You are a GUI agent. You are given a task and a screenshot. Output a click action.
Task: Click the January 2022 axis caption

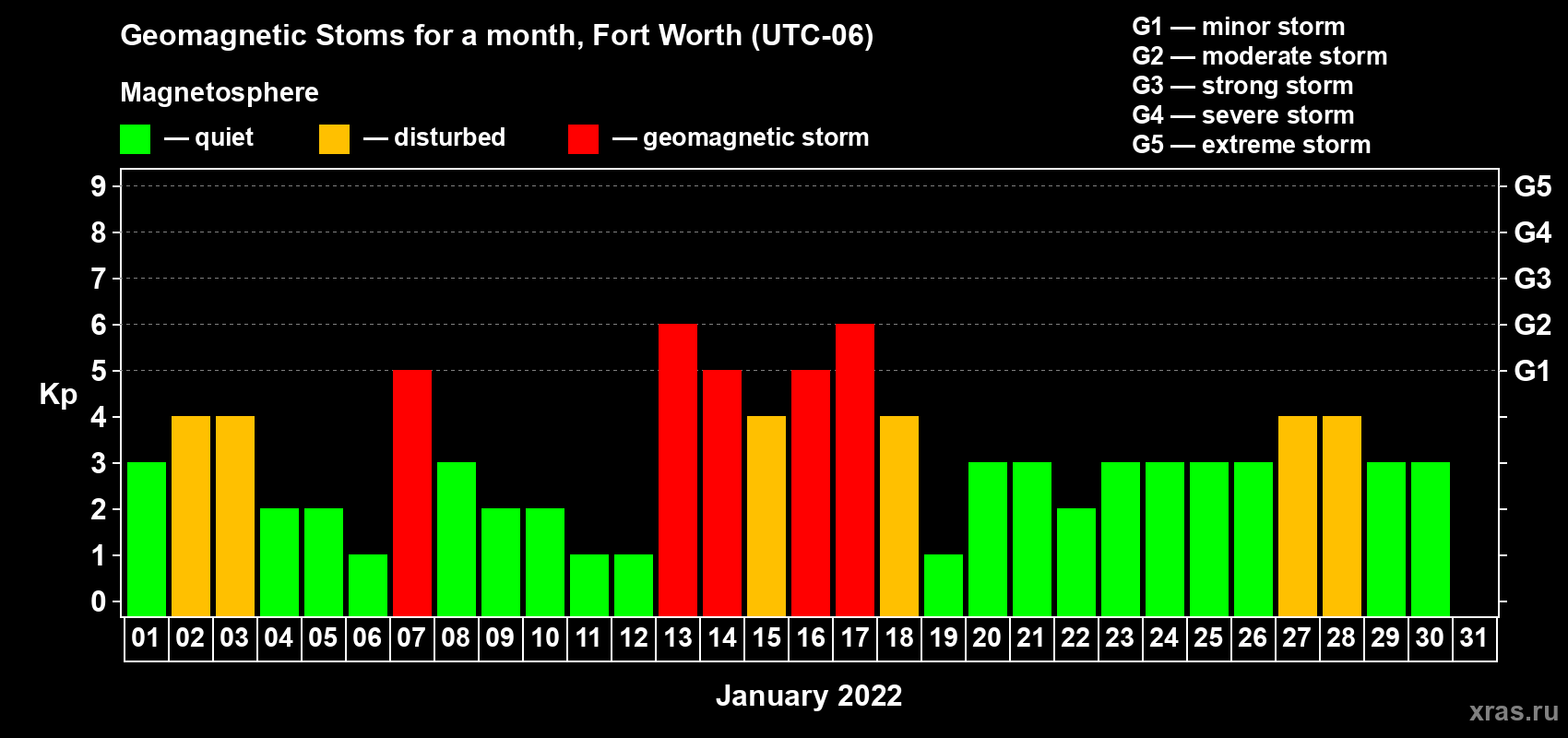click(809, 695)
